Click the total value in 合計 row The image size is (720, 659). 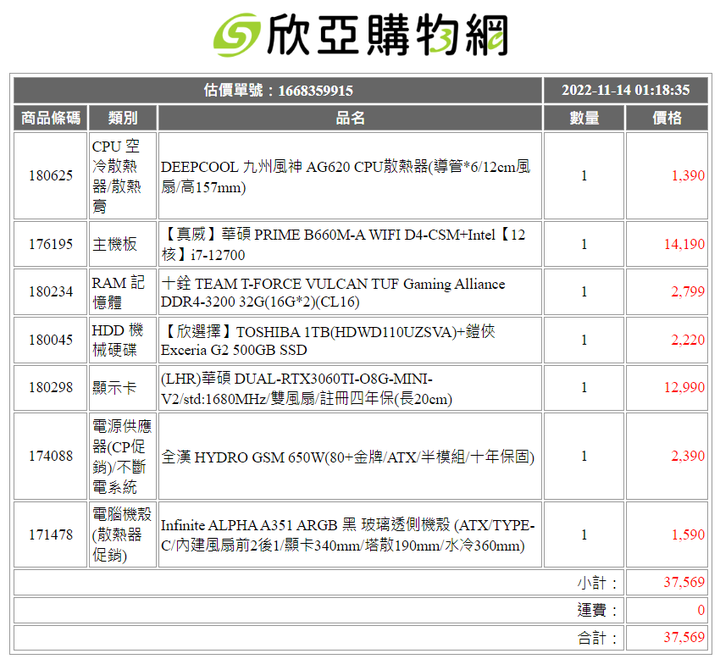684,637
